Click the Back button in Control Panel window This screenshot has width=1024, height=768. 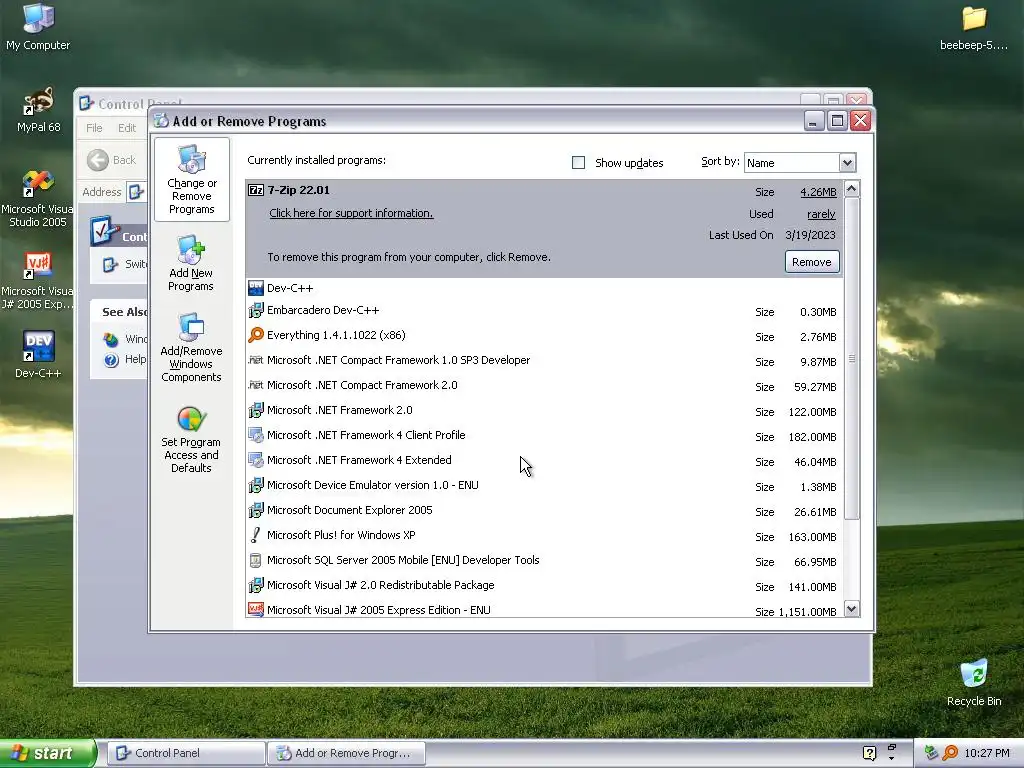tap(112, 160)
